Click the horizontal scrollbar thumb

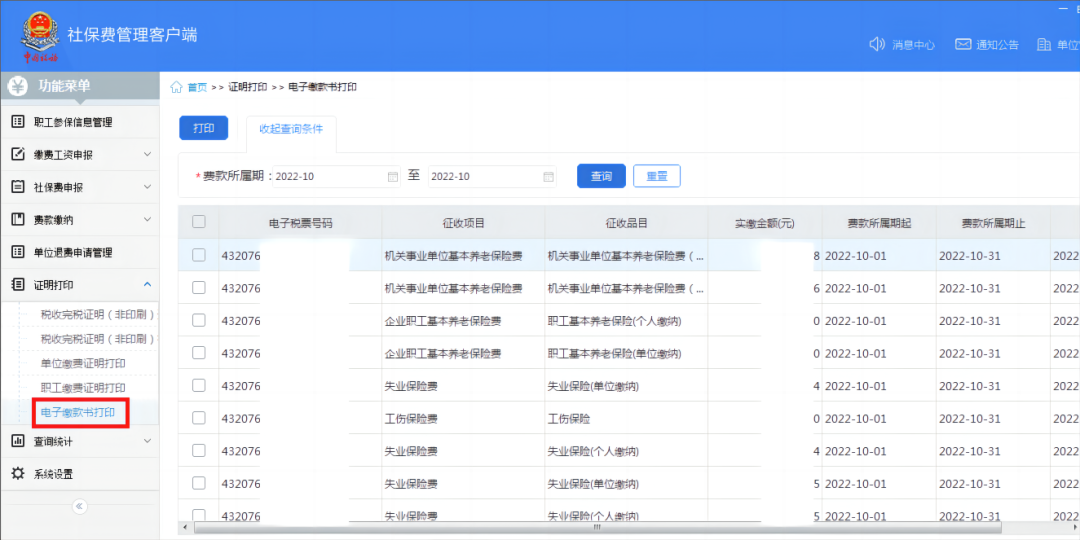[x=596, y=528]
